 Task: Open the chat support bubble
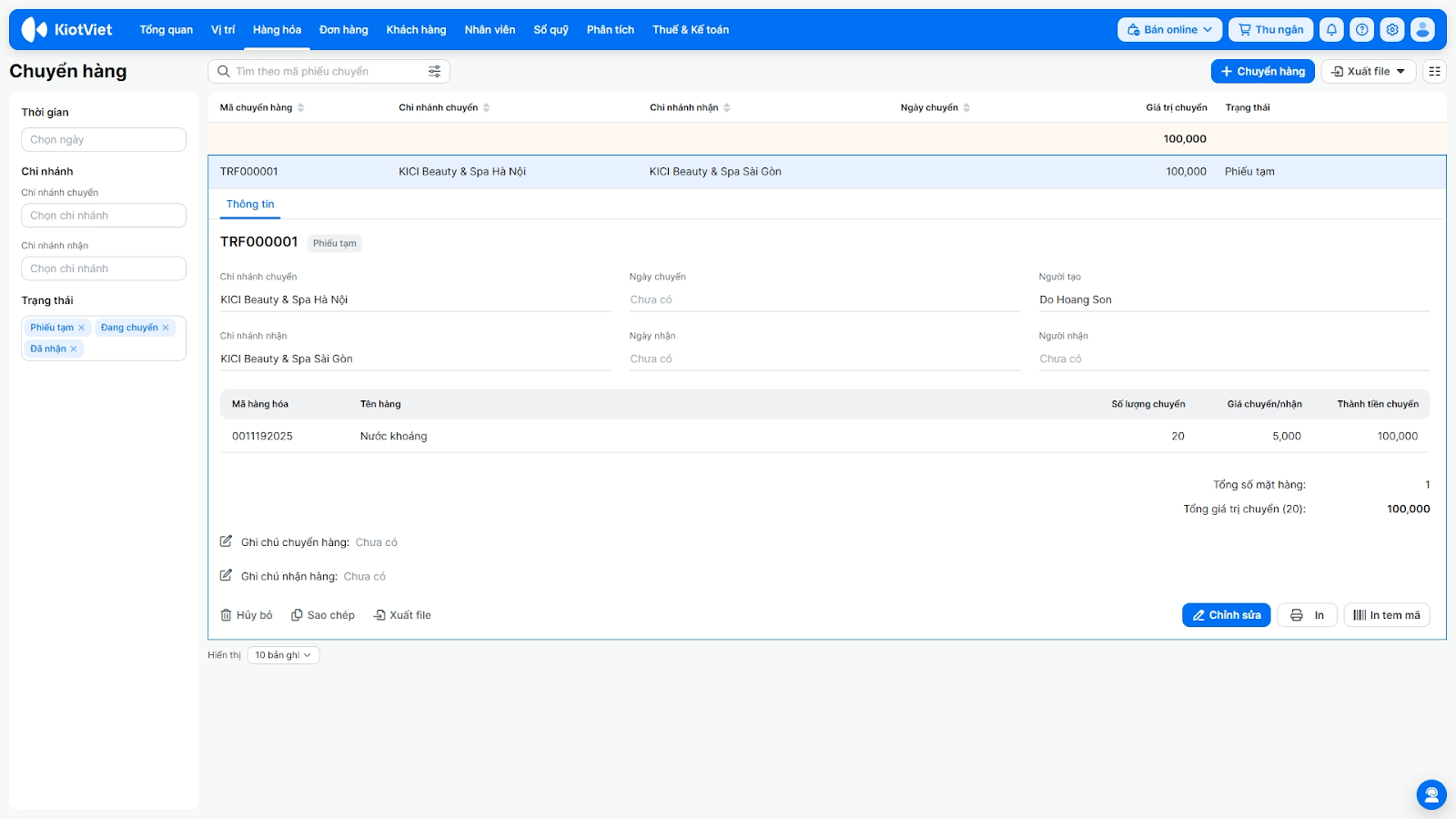(1431, 794)
